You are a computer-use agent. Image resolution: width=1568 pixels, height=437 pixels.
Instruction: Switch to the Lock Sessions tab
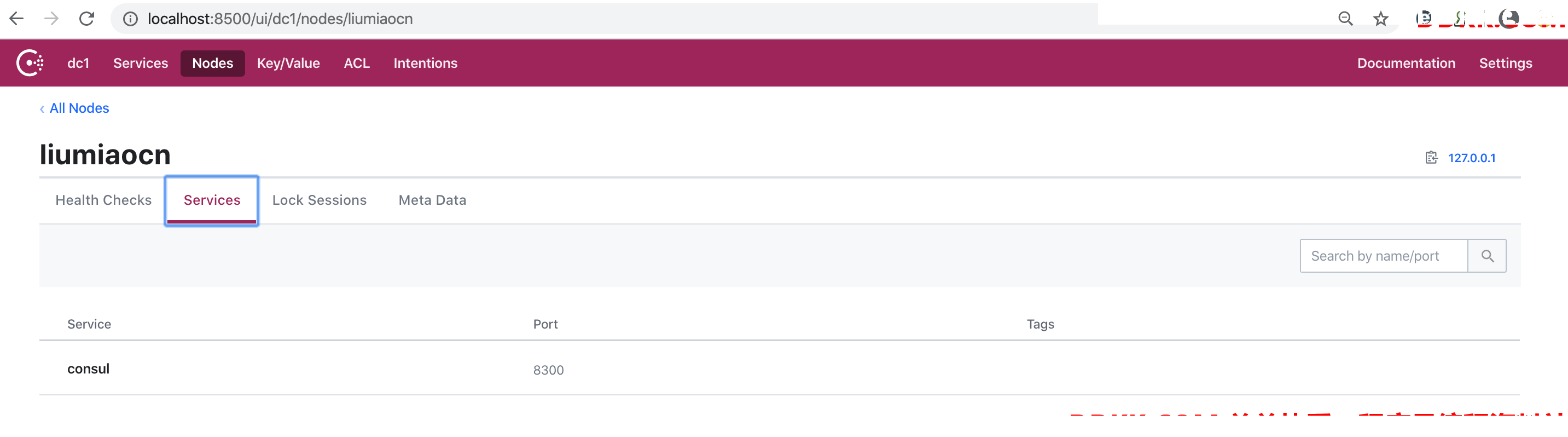coord(320,200)
